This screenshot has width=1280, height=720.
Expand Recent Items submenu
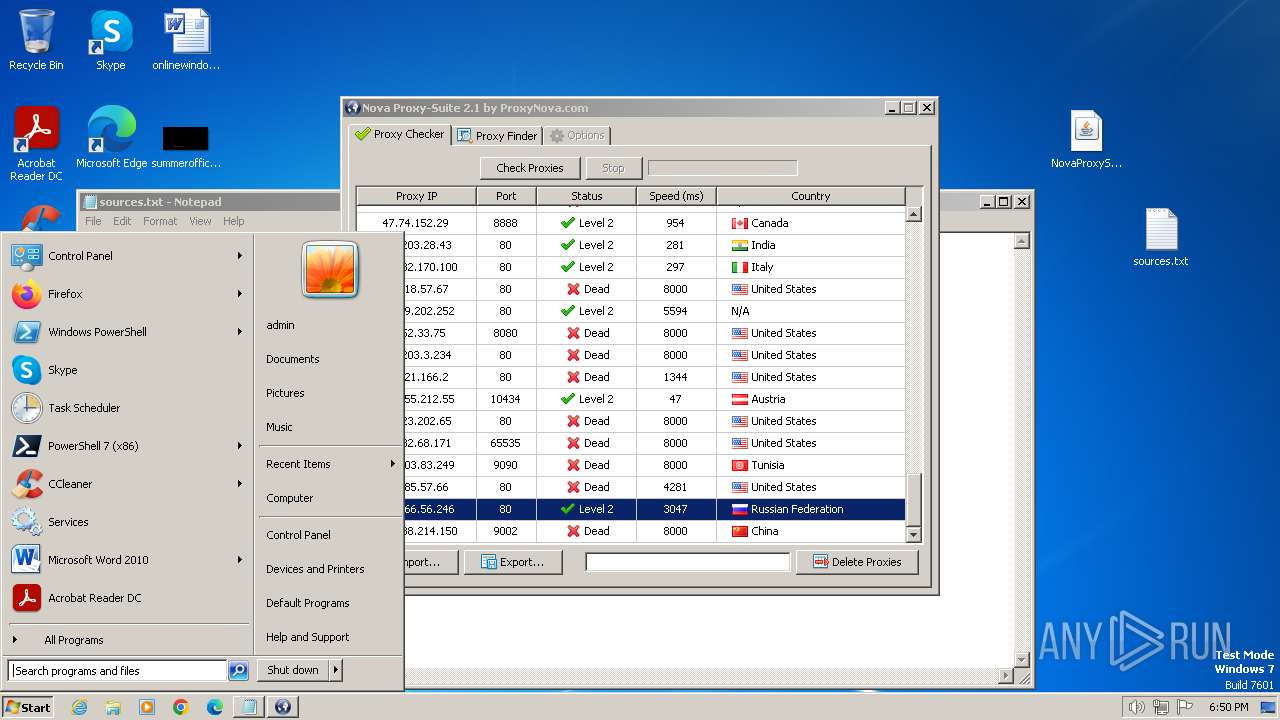pos(330,464)
